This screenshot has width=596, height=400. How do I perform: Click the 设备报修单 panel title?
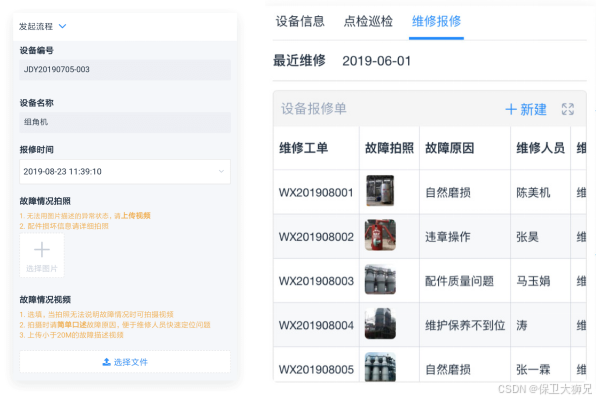[314, 109]
